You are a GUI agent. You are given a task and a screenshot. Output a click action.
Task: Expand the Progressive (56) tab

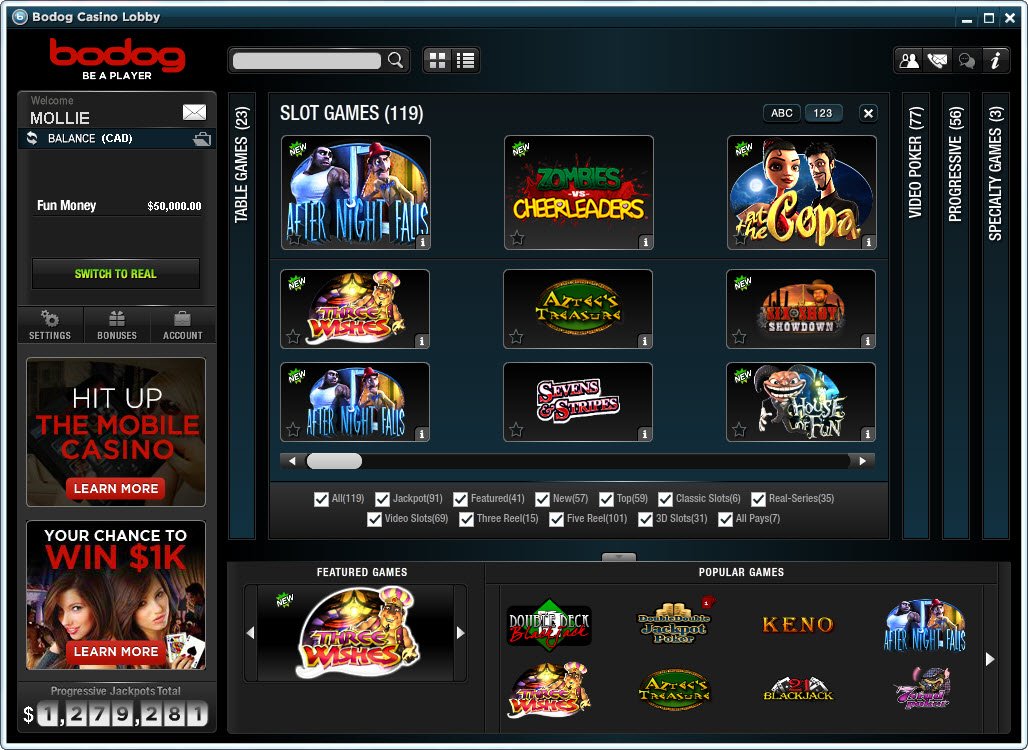click(x=955, y=315)
